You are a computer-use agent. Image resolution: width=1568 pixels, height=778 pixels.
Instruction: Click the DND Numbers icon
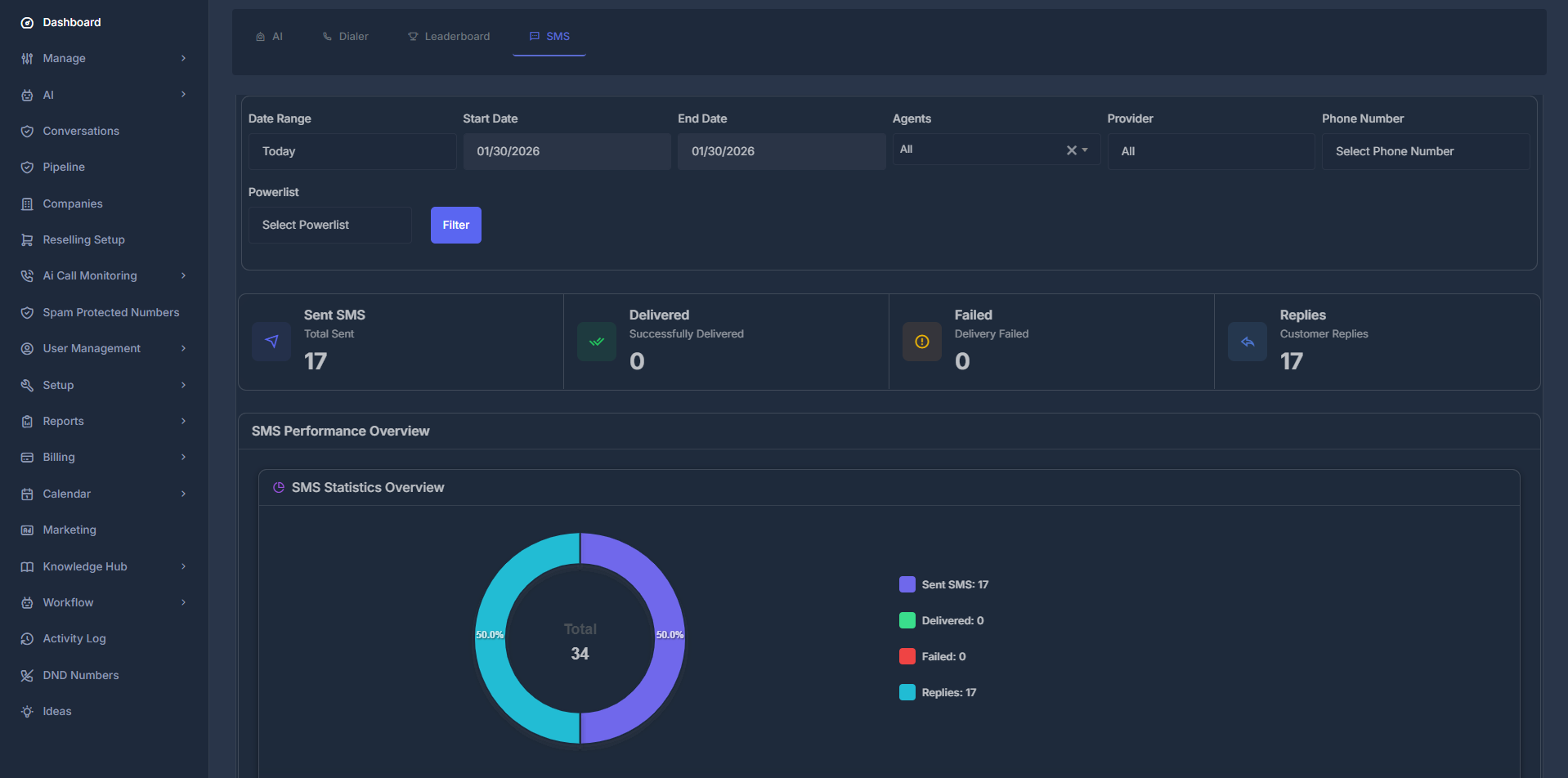pos(27,676)
